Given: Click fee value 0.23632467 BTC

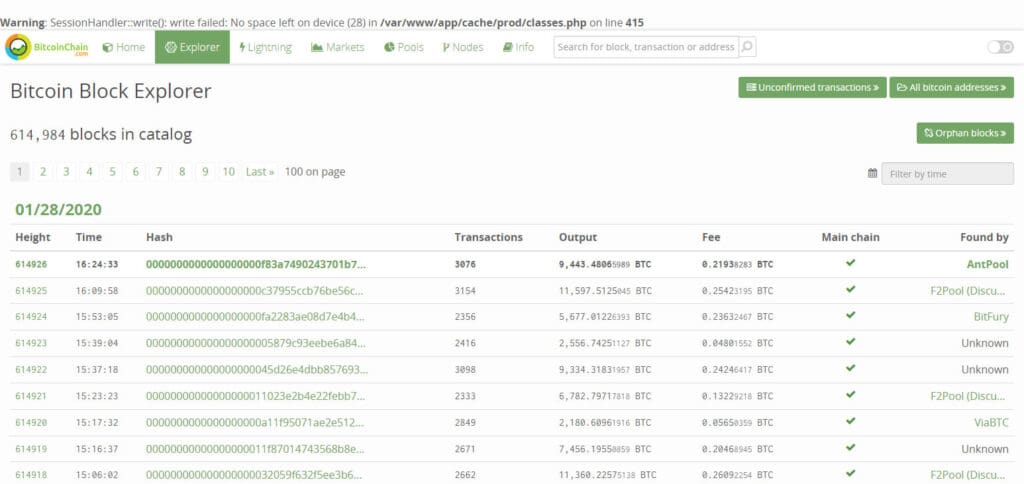Looking at the screenshot, I should coord(737,317).
